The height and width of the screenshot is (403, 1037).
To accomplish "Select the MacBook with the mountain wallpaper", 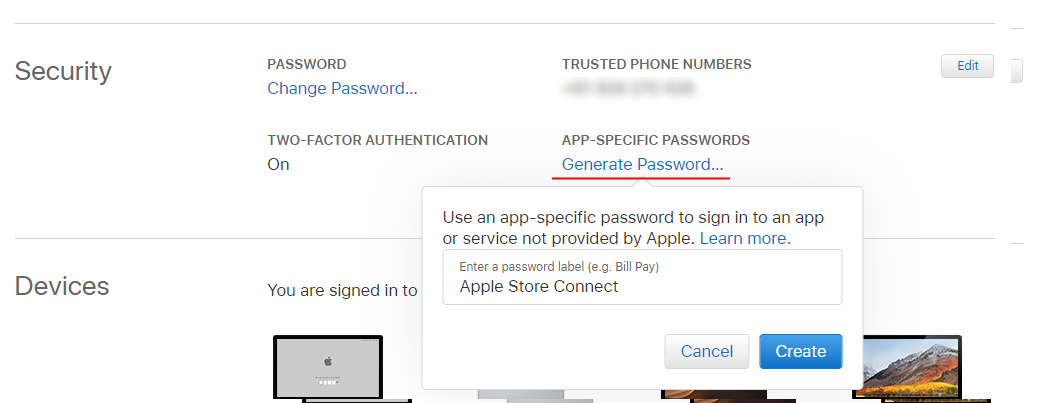I will point(907,367).
